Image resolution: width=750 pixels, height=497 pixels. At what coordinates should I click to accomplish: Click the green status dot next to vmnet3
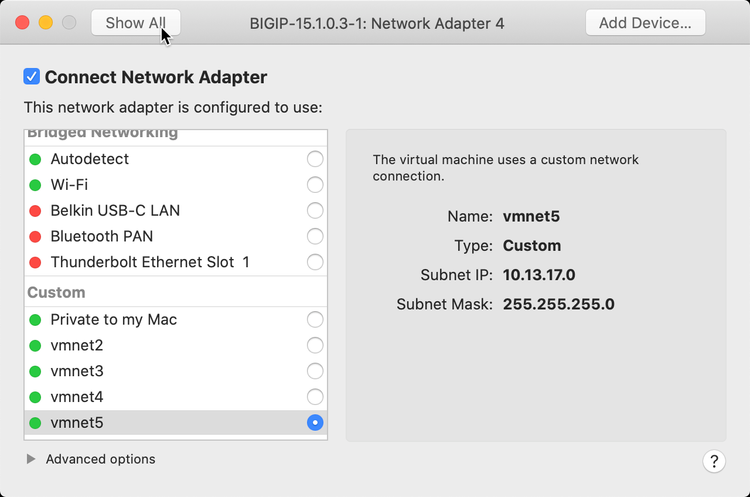point(35,371)
